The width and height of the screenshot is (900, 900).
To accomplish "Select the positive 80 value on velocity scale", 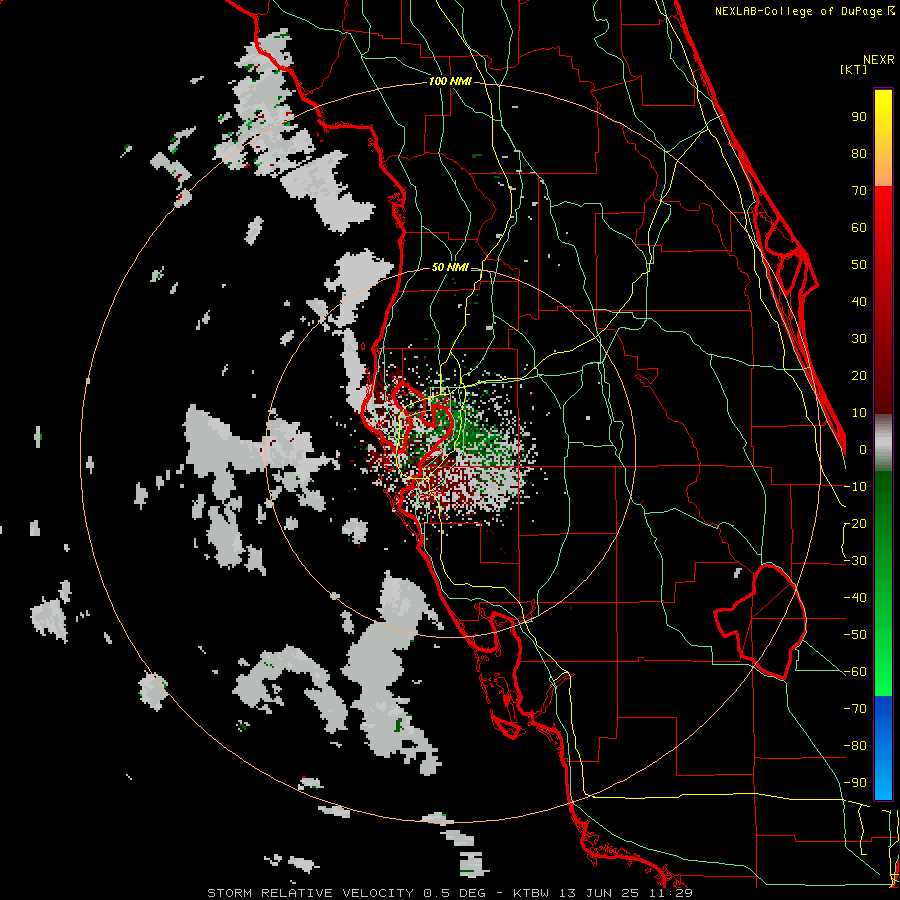I will 859,154.
